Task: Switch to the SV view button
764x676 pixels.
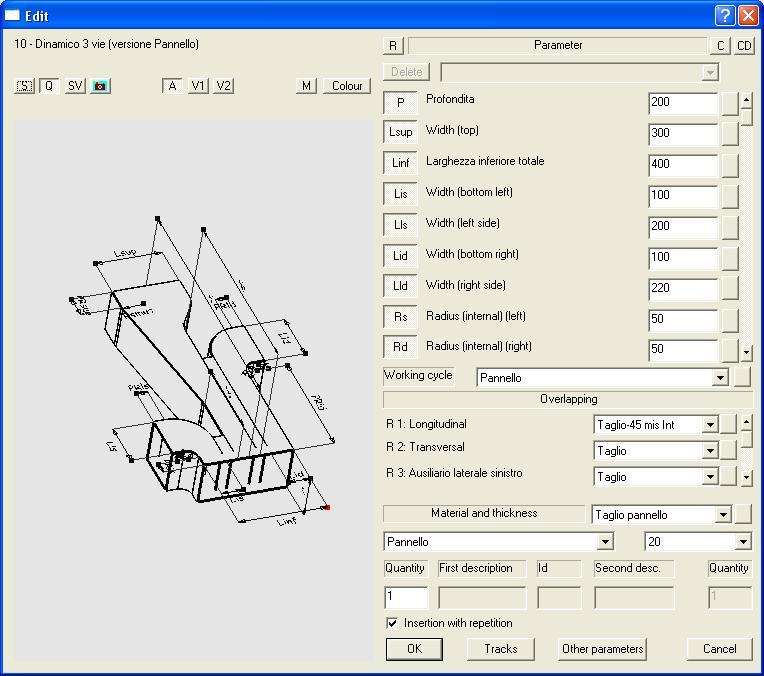Action: pos(75,86)
